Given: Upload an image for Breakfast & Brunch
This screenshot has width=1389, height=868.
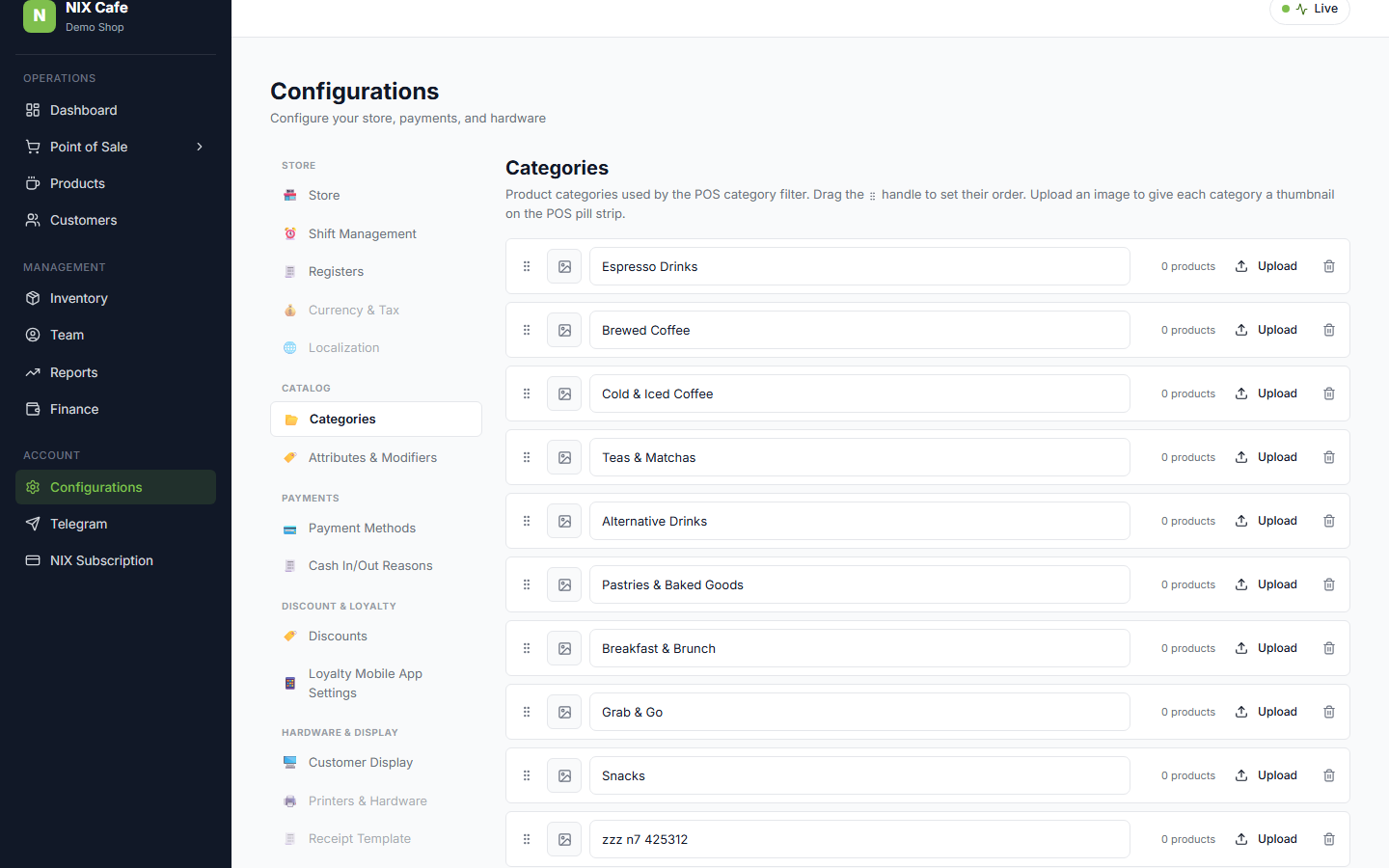Looking at the screenshot, I should point(1266,648).
